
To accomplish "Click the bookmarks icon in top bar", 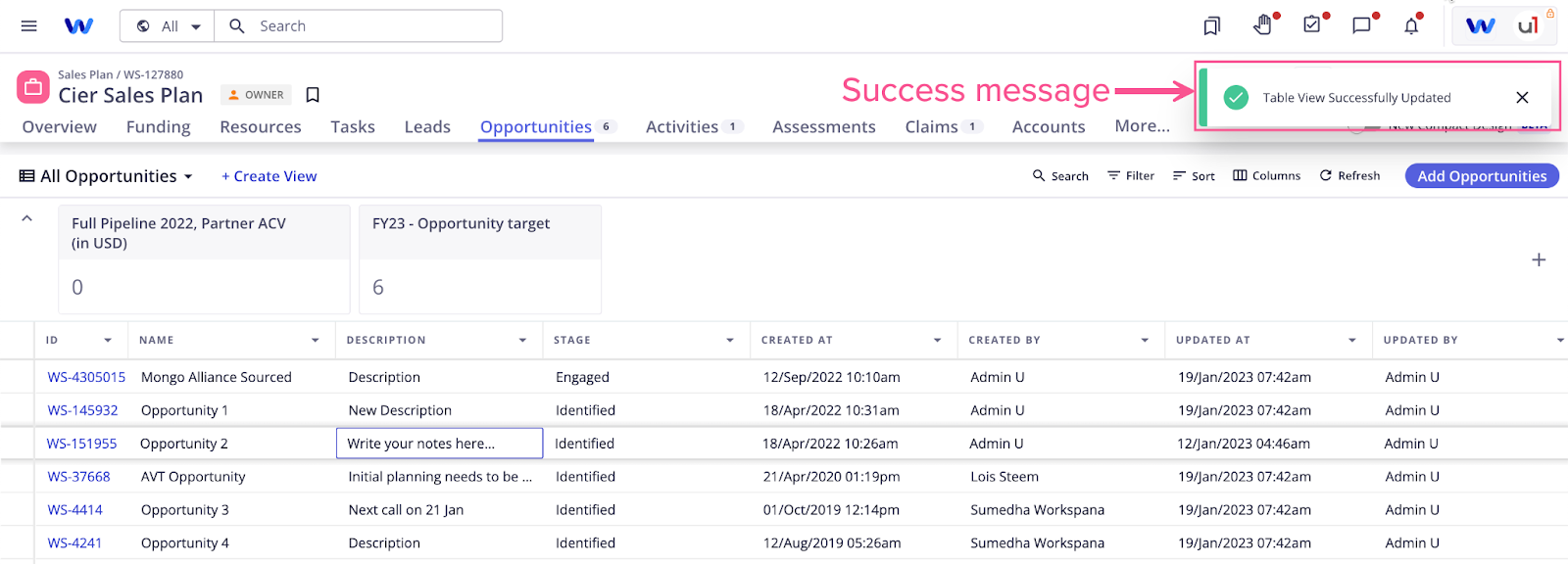I will coord(1212,26).
